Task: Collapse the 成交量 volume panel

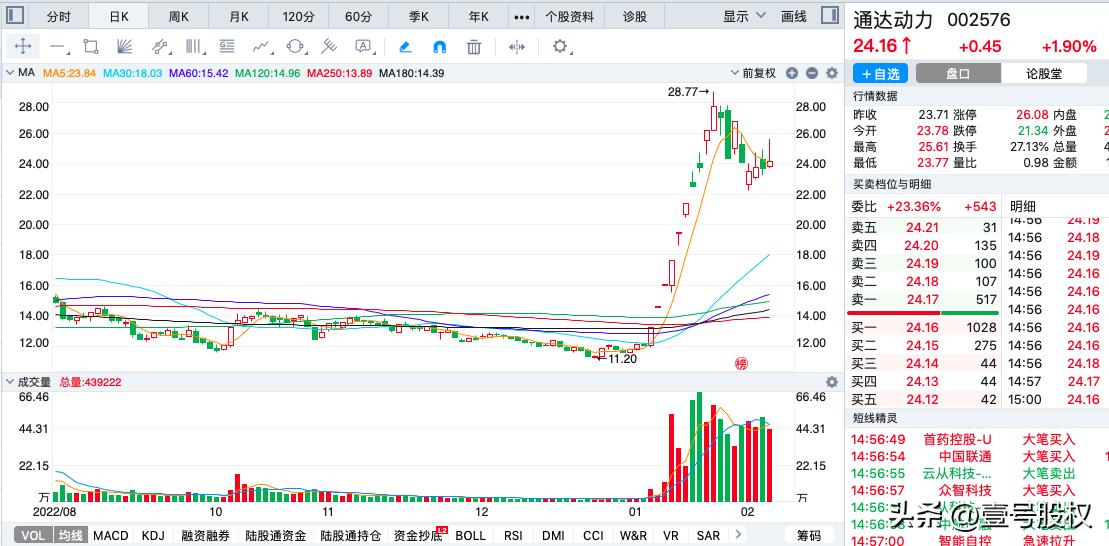Action: (x=10, y=382)
